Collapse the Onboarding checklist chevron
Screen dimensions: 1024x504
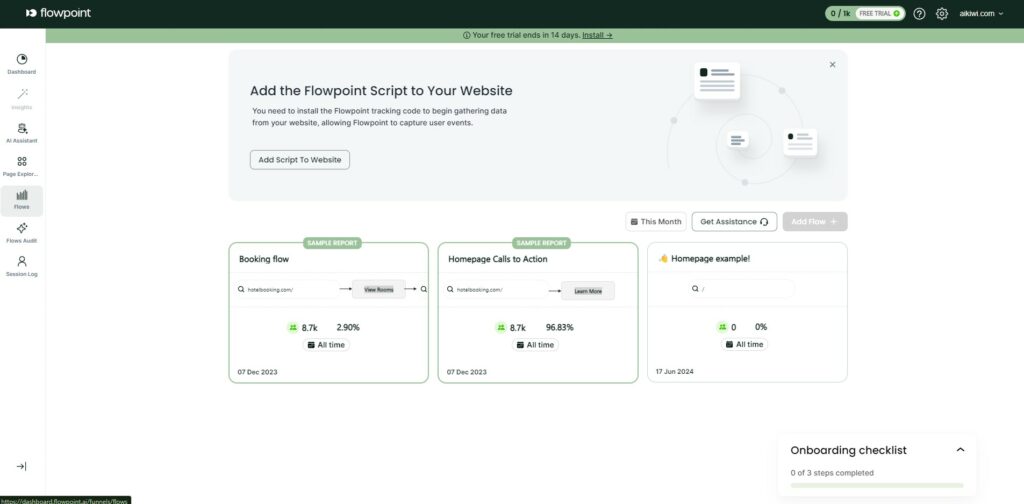click(960, 450)
